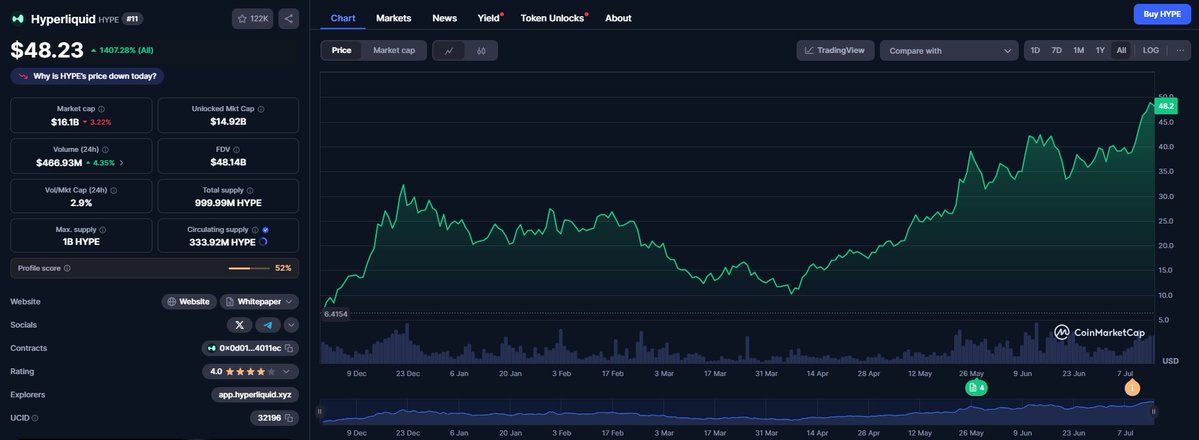Screen dimensions: 1199x440
Task: Open Market cap info tooltip icon
Action: (x=102, y=109)
